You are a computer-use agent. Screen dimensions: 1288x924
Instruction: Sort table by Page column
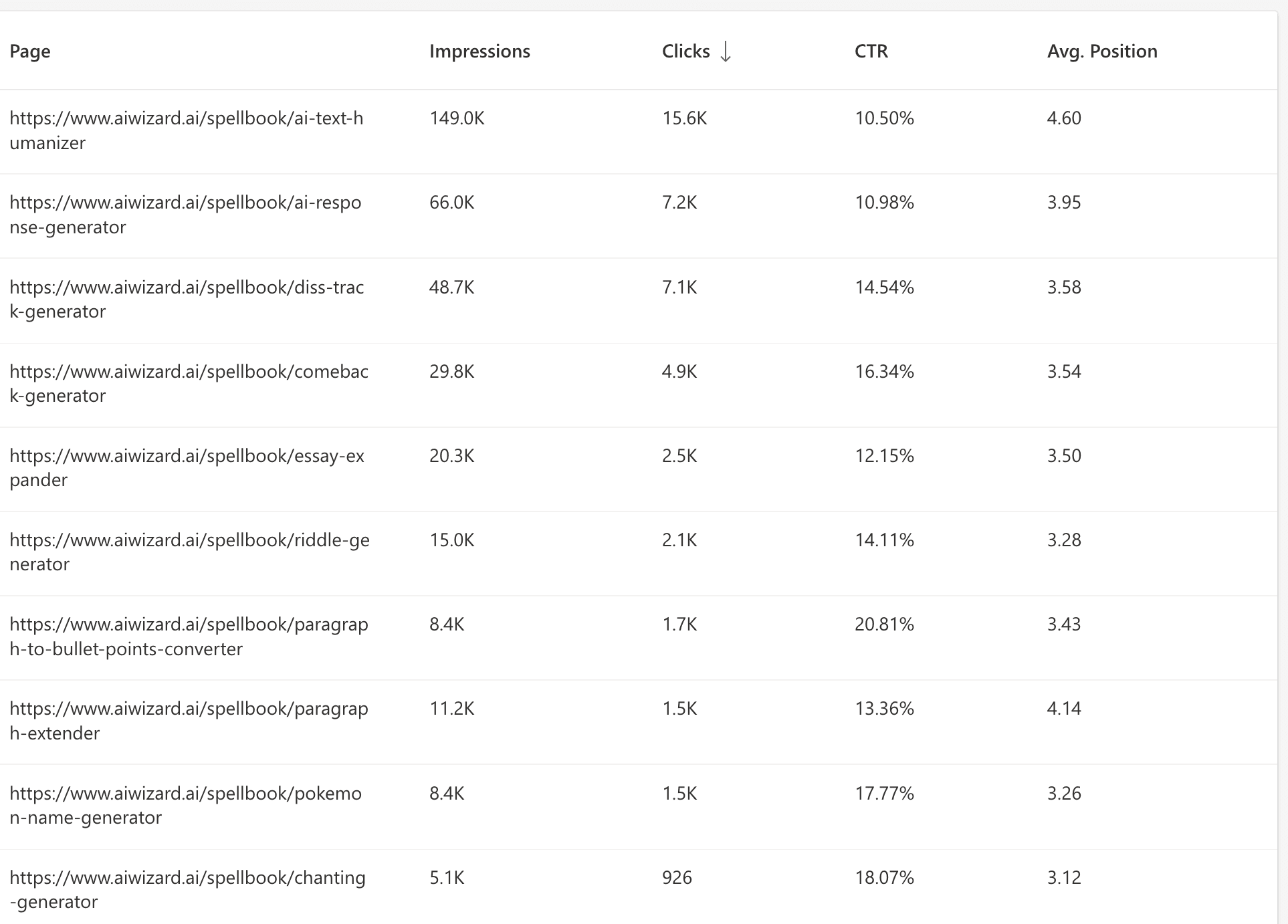[x=30, y=51]
